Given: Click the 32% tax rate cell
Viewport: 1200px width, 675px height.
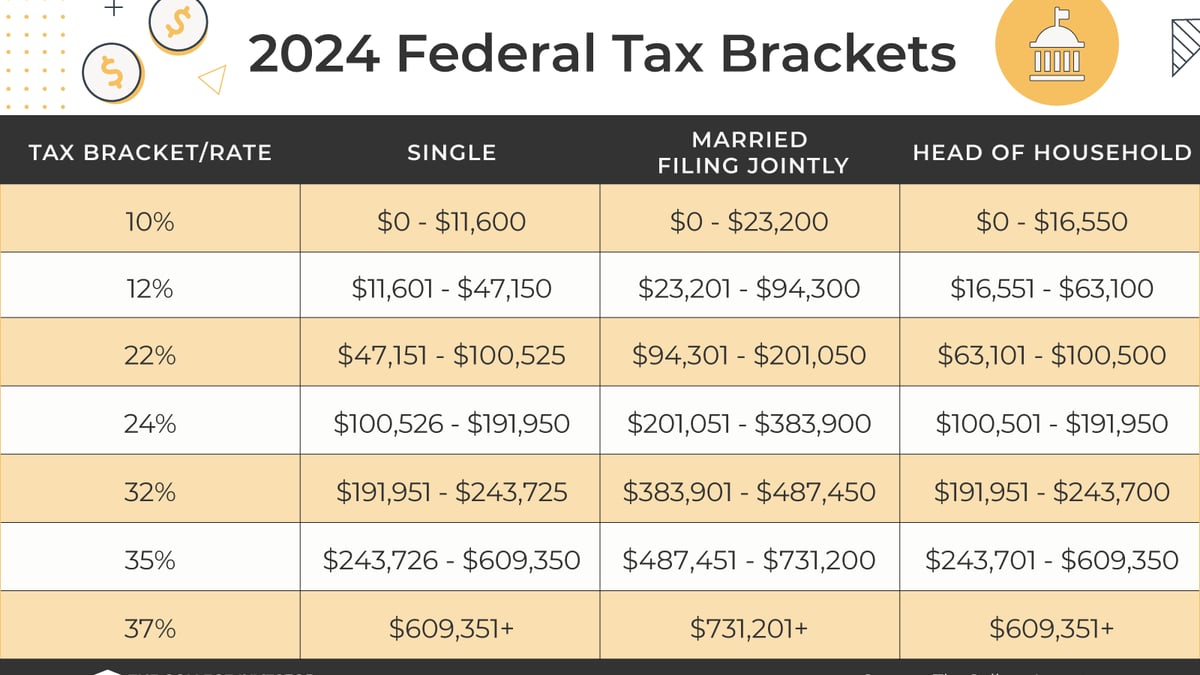Looking at the screenshot, I should click(x=150, y=492).
